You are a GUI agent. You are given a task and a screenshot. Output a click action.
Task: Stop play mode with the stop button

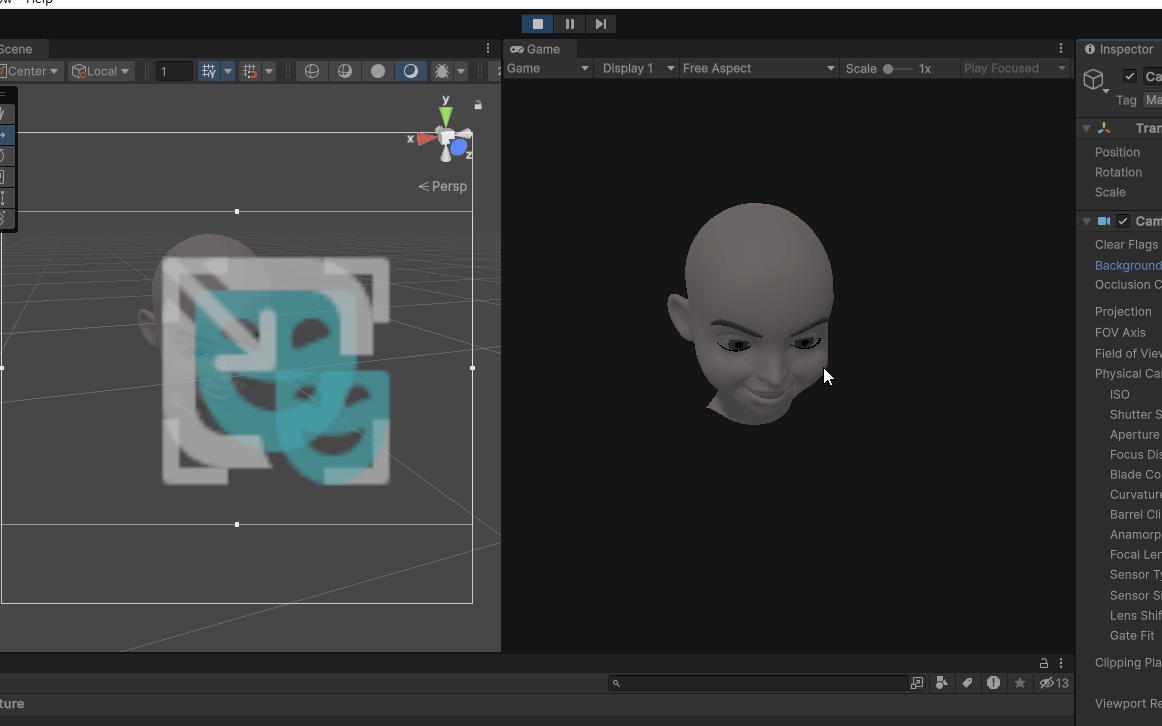coord(537,24)
